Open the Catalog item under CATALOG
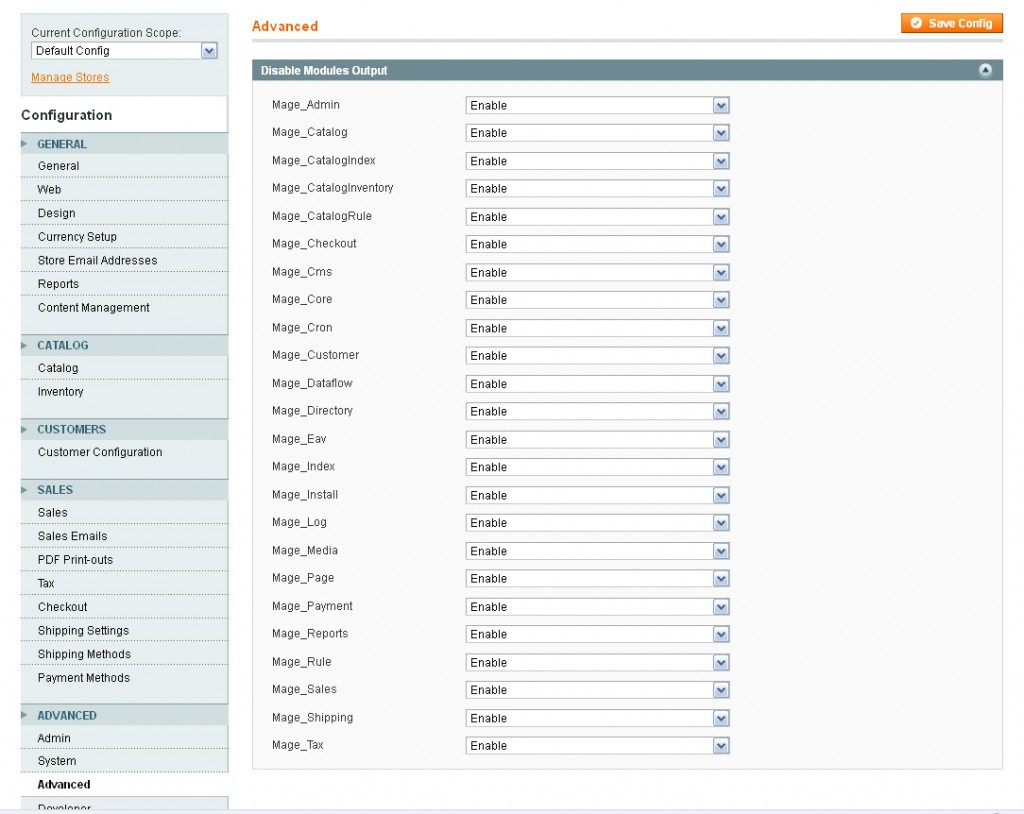 pos(124,368)
